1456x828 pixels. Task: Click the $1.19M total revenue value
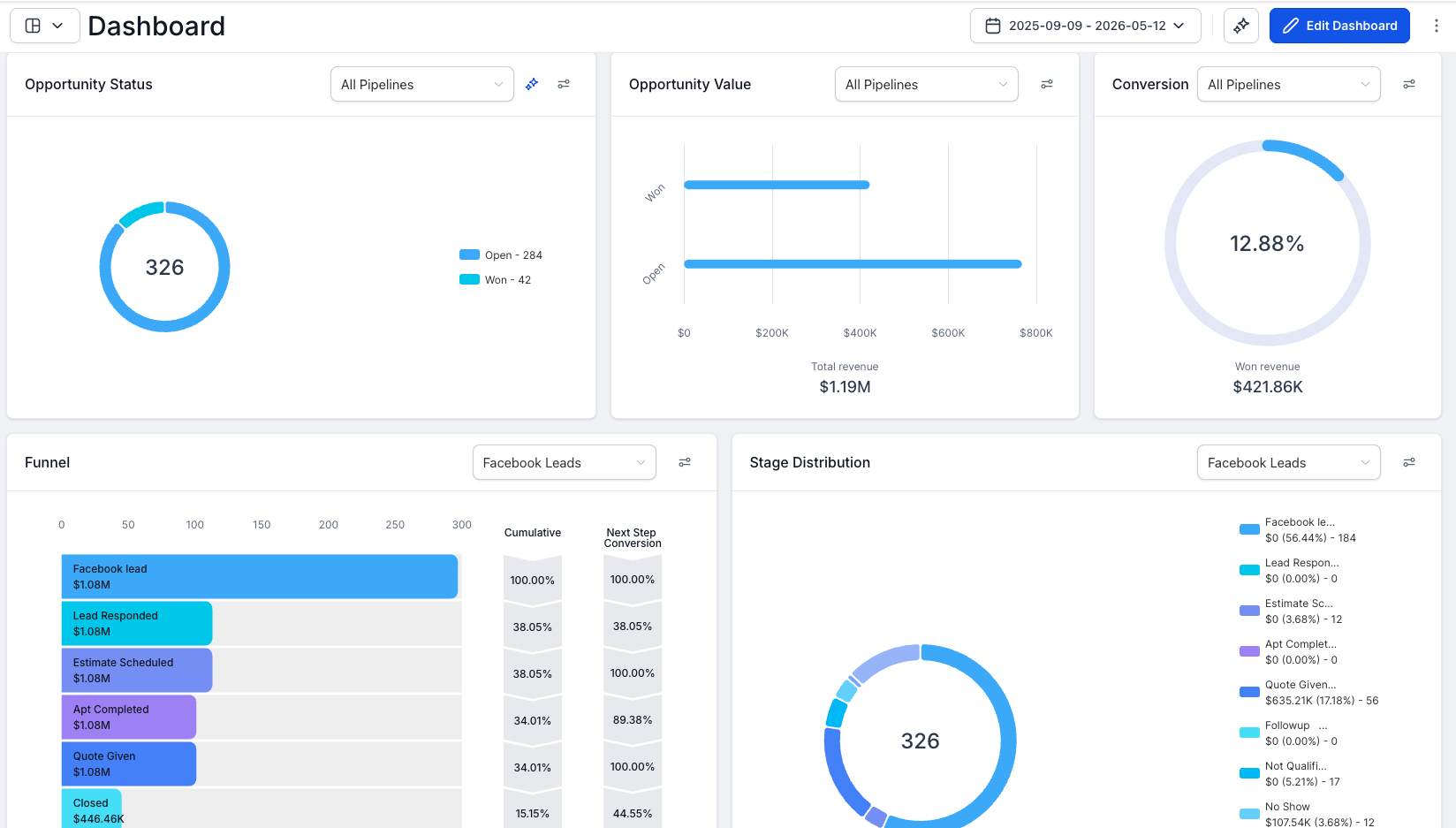[845, 386]
